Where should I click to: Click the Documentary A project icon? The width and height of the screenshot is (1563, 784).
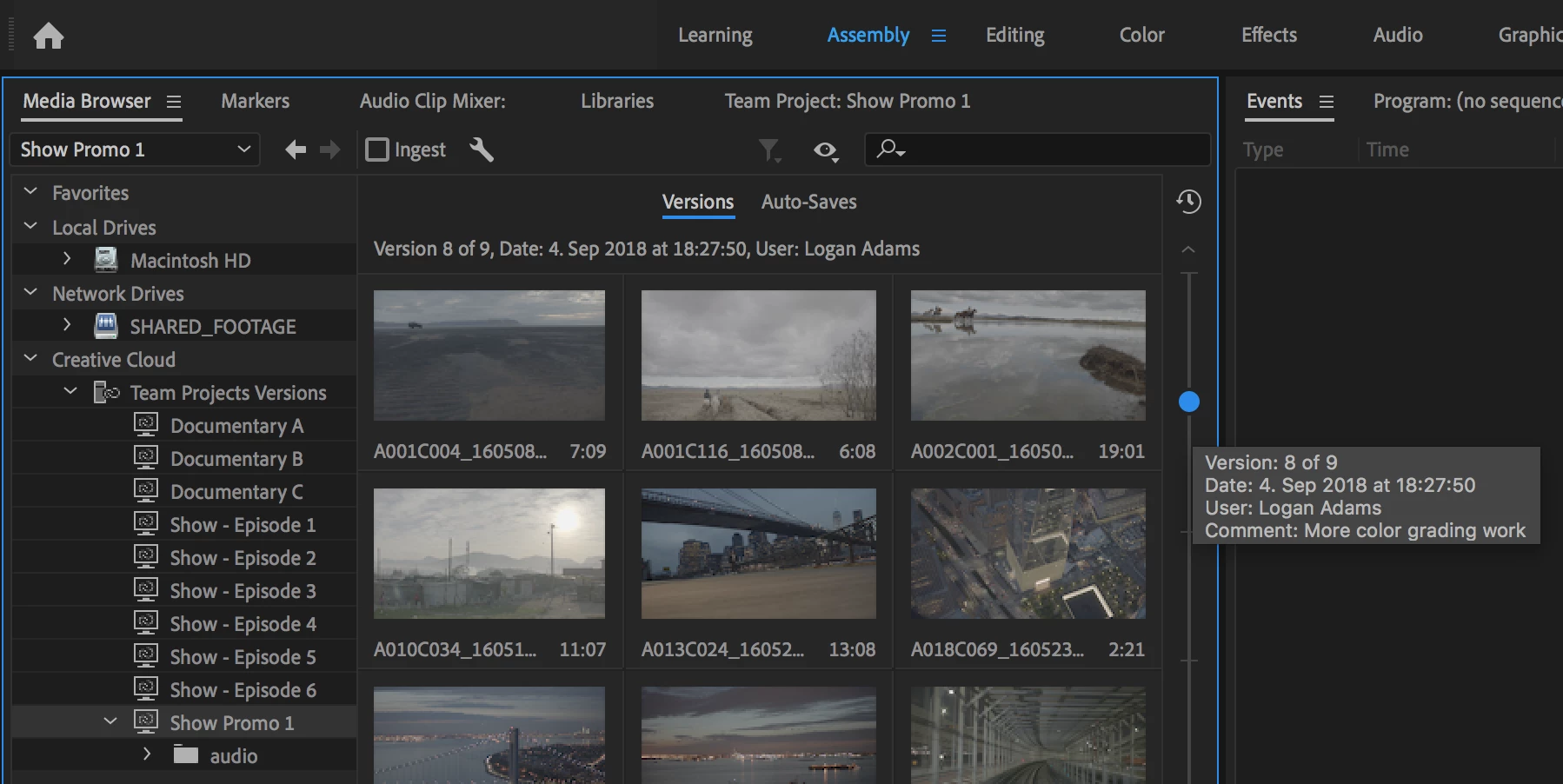tap(146, 424)
